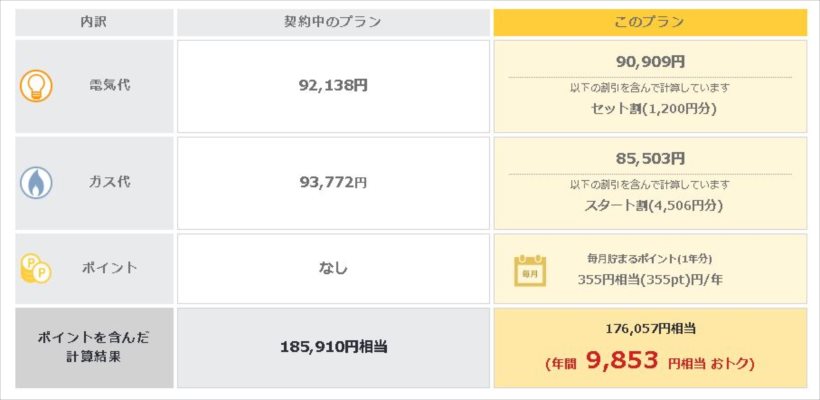Screen dimensions: 820x400
Task: Click the gold point coins icon
Action: coord(36,268)
